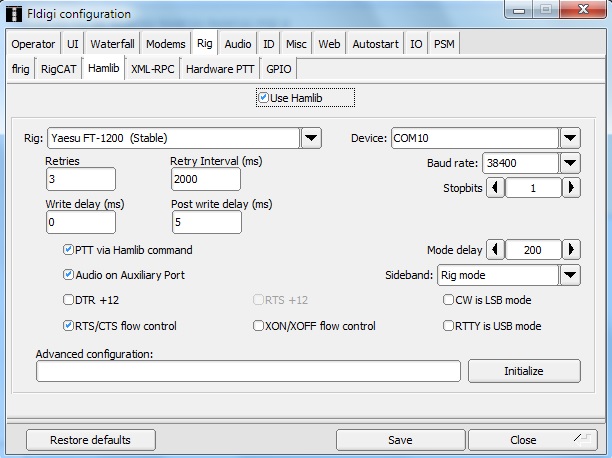
Task: Switch to the Waterfall tab
Action: coord(113,44)
